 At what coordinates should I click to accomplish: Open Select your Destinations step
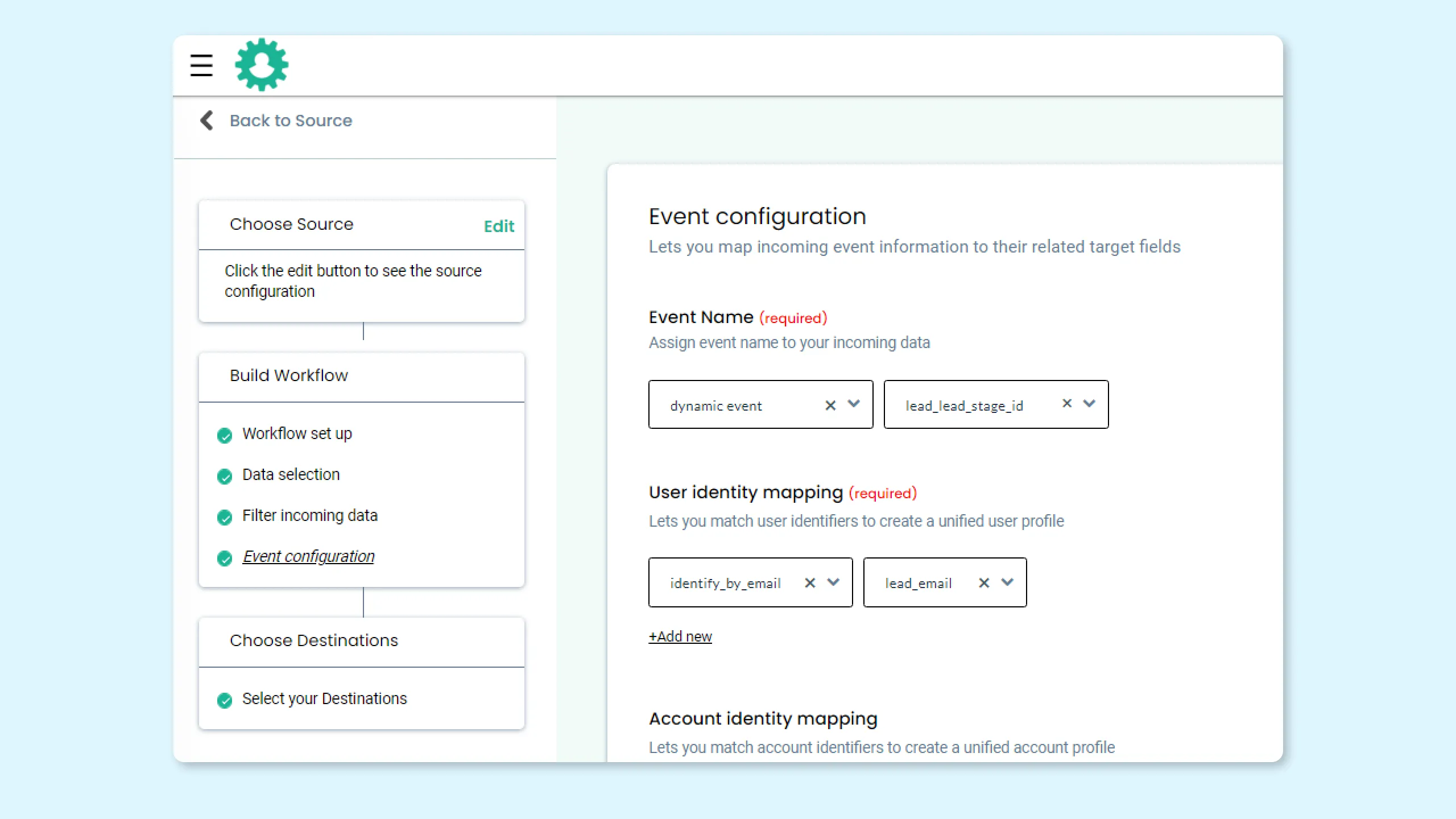click(x=325, y=698)
